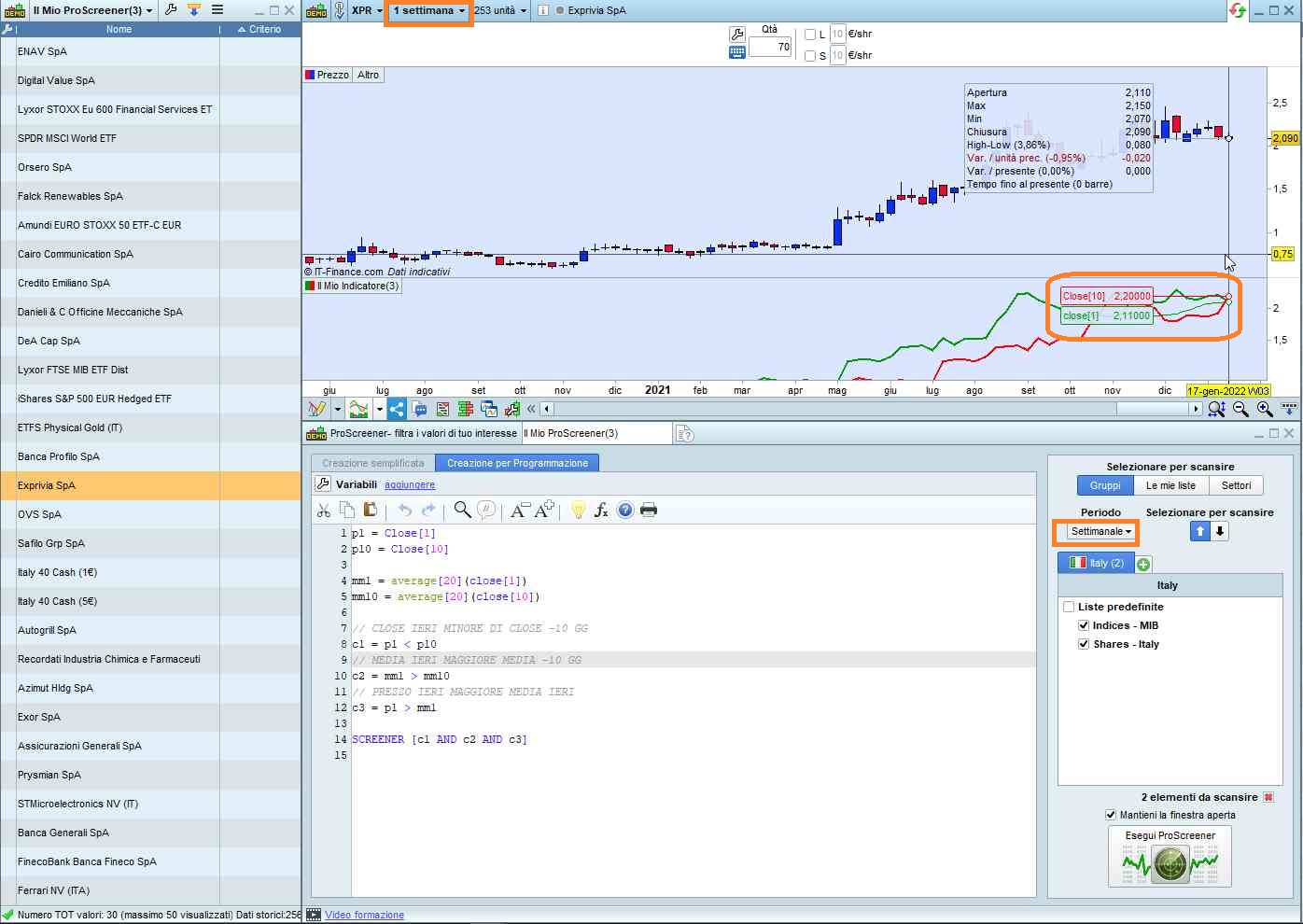The width and height of the screenshot is (1303, 924).
Task: Check the Liste predefinite checkbox
Action: (x=1069, y=607)
